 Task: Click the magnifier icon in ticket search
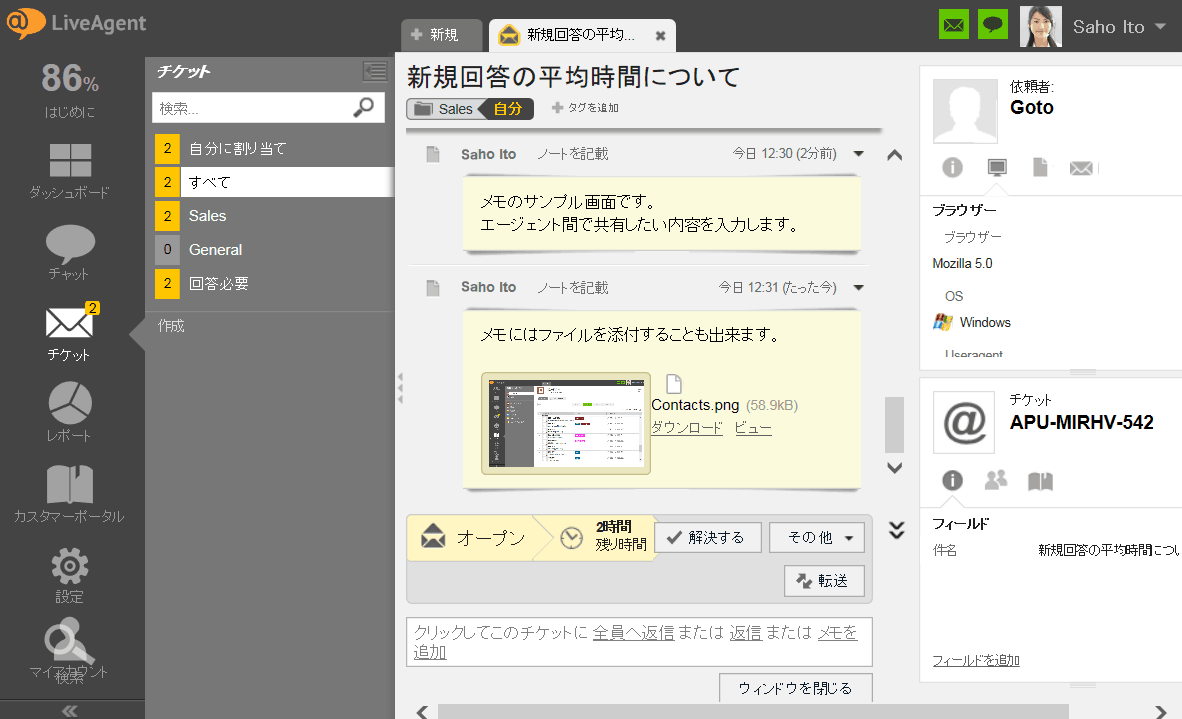(364, 107)
